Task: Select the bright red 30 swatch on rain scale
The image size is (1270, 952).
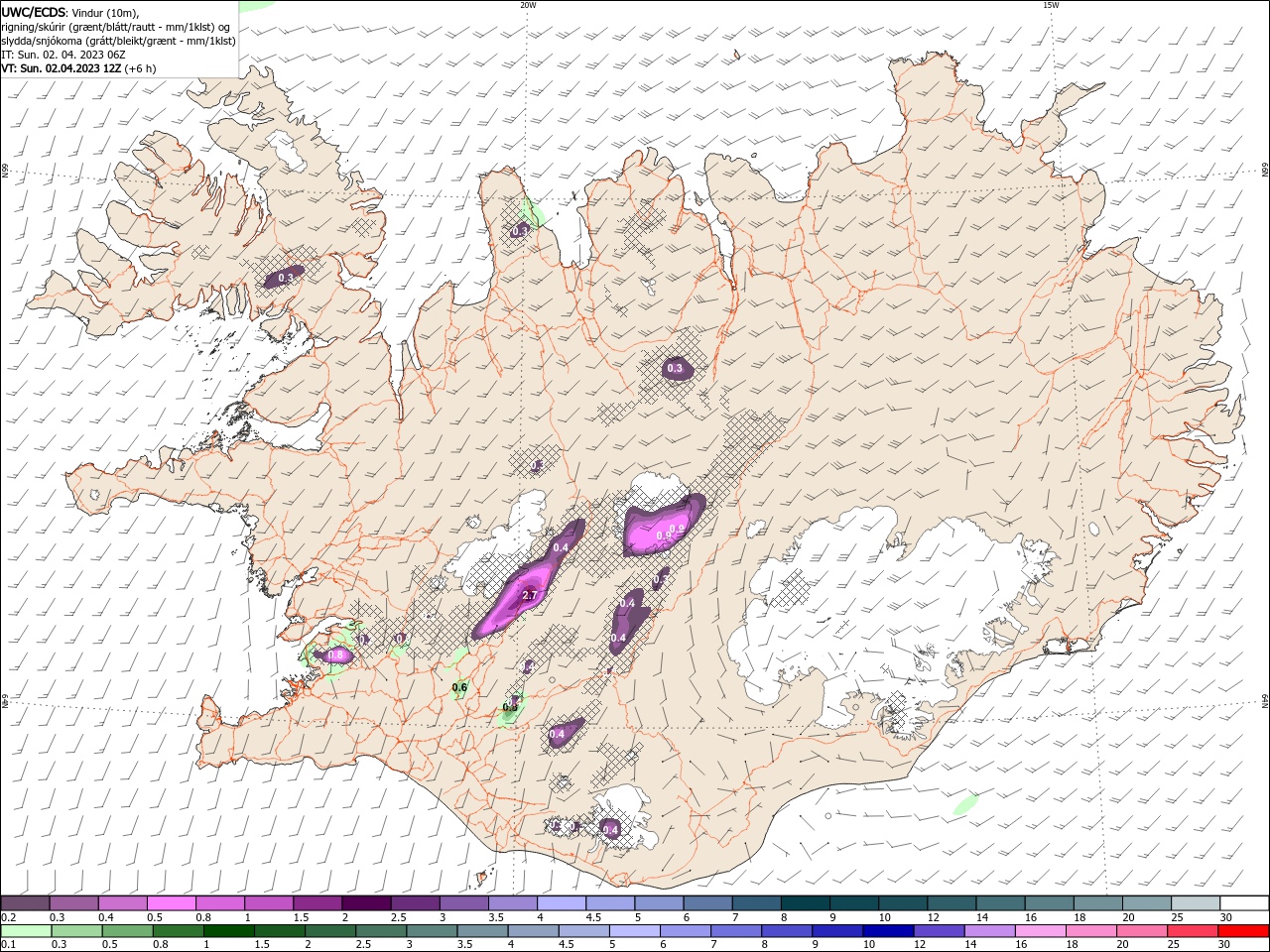Action: [x=1243, y=931]
